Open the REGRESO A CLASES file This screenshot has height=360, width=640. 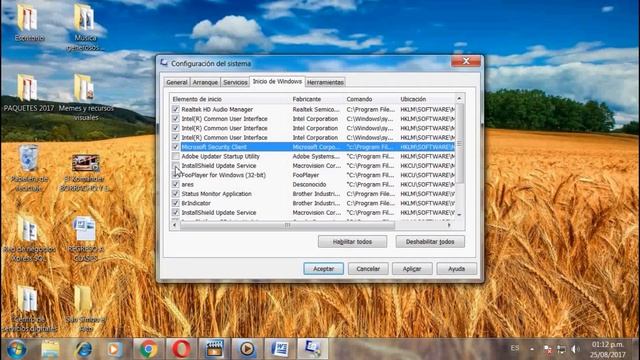[x=85, y=239]
